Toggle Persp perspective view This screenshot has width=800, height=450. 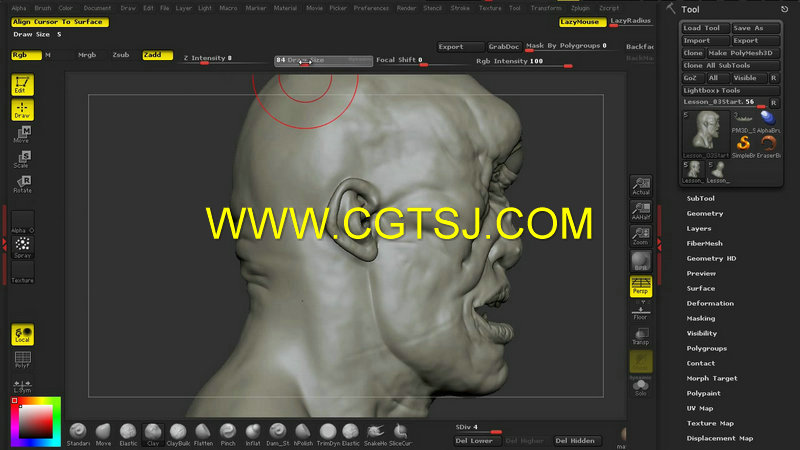(641, 286)
